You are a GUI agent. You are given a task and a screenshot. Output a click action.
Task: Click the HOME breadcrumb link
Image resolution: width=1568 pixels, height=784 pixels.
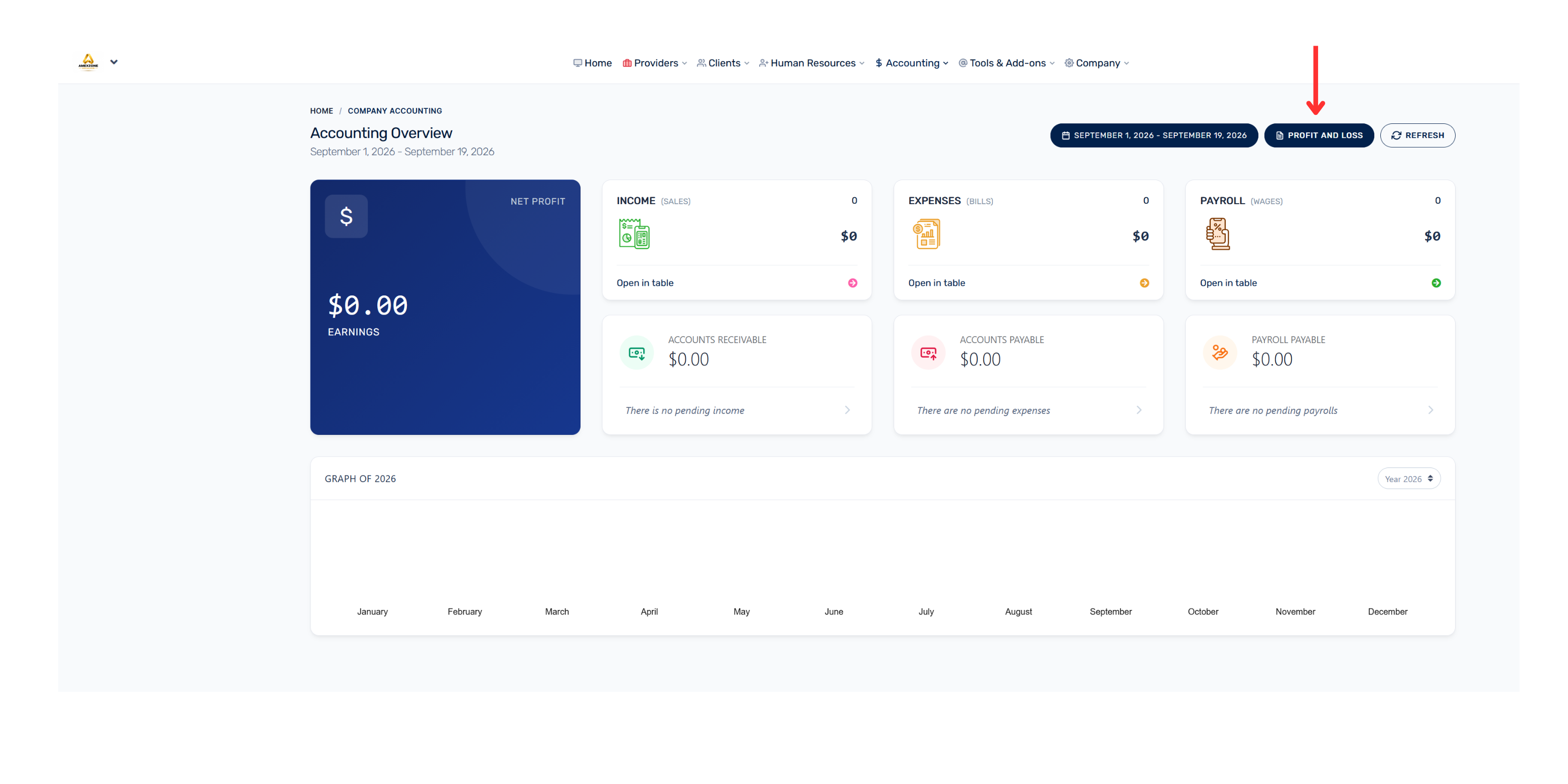[322, 111]
